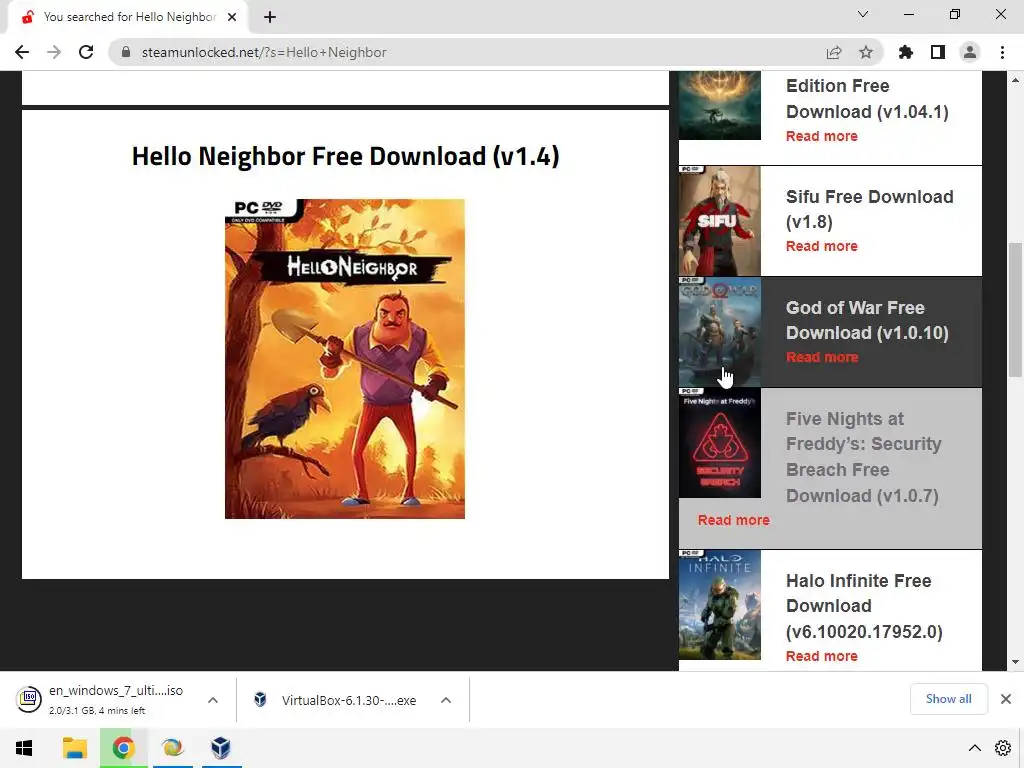Click the colorful globe taskbar icon

[x=172, y=748]
